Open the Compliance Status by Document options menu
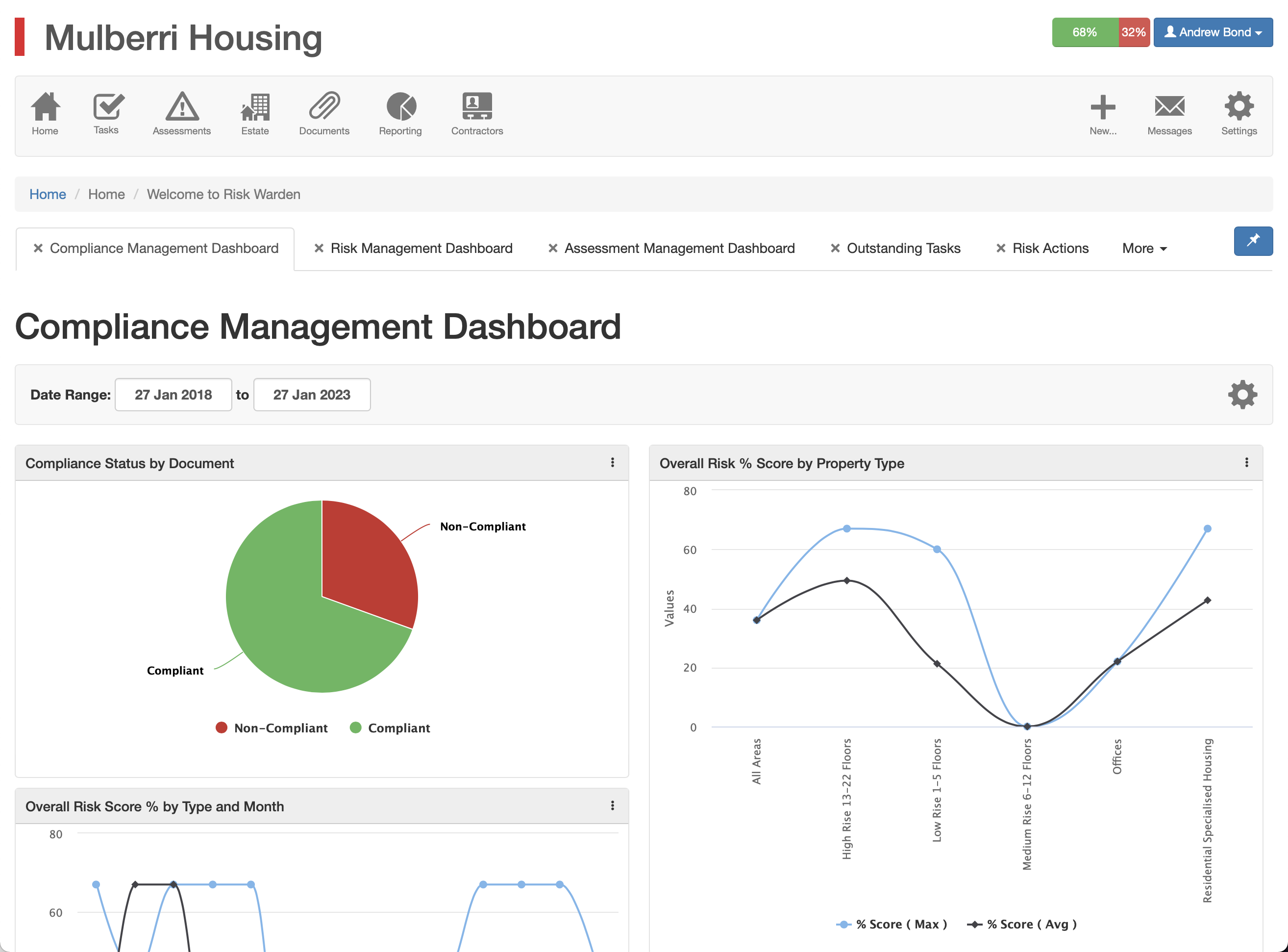This screenshot has height=952, width=1288. tap(612, 462)
